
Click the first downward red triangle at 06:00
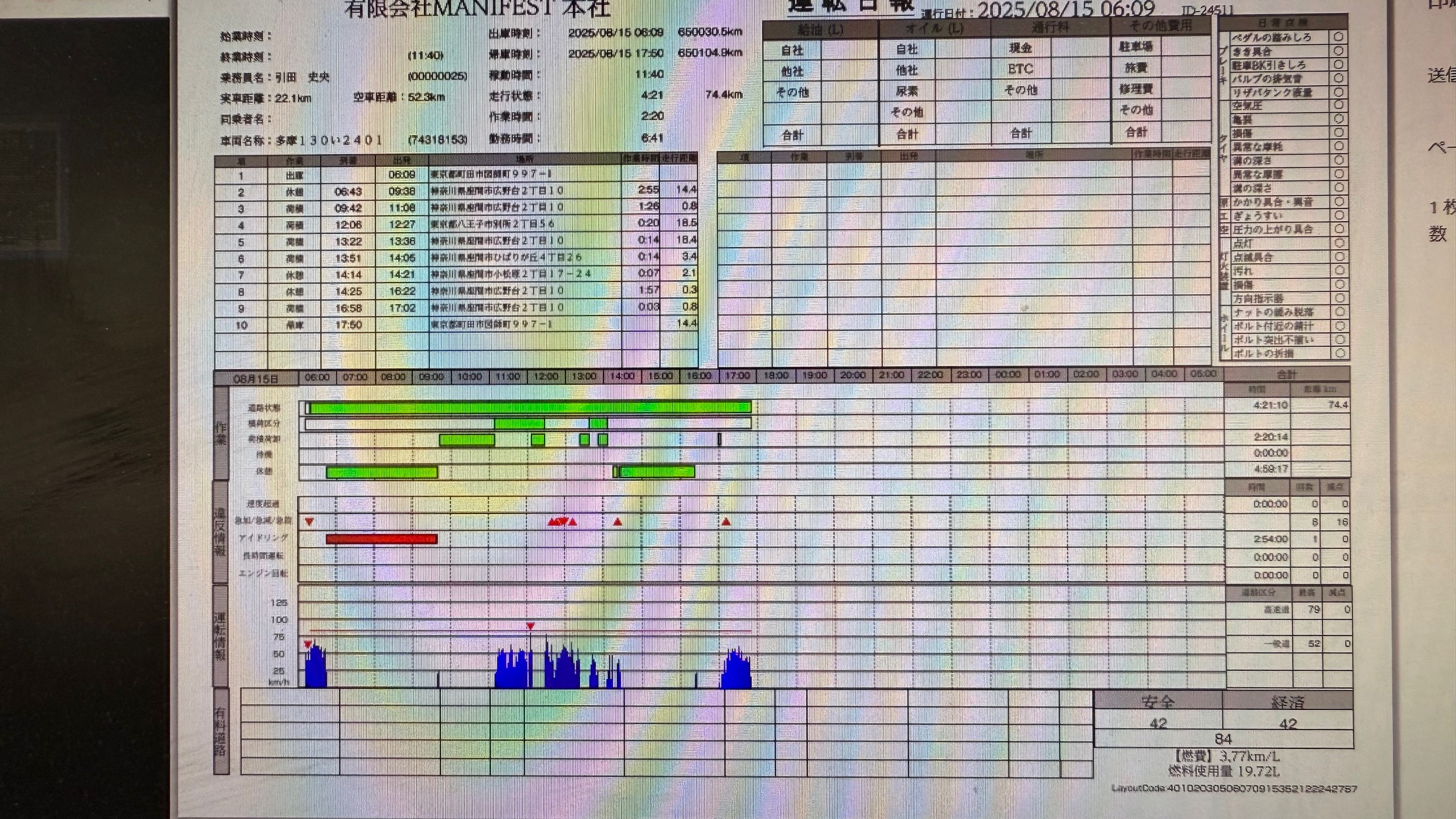tap(309, 521)
